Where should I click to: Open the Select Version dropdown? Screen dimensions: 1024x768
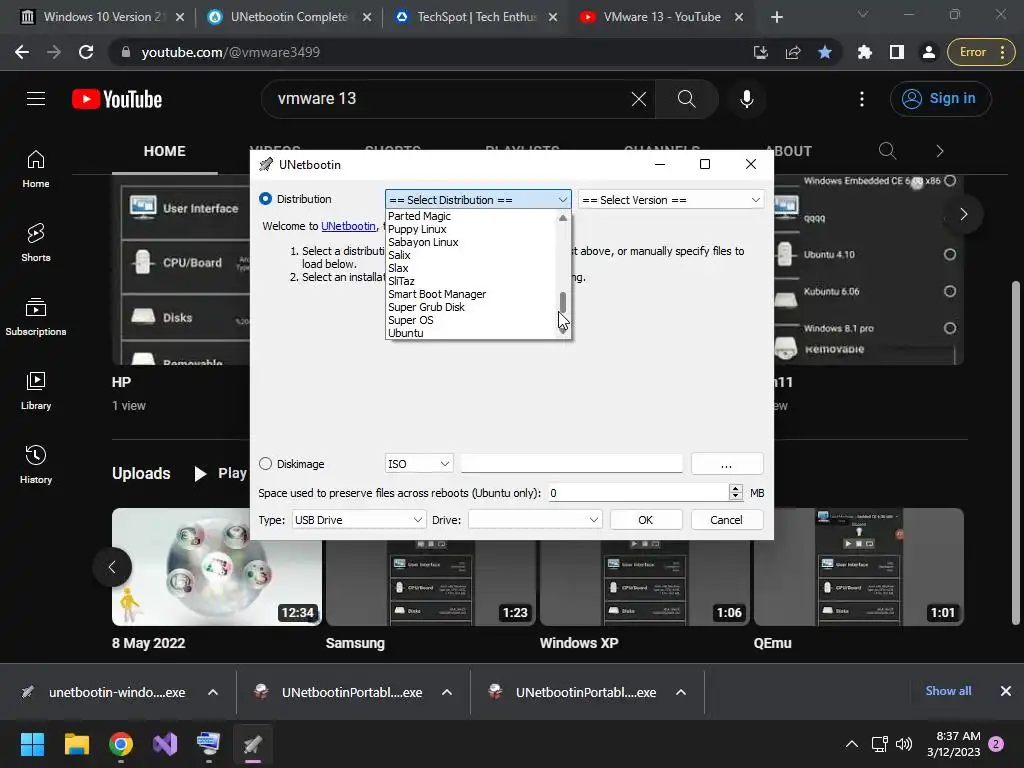pyautogui.click(x=671, y=199)
